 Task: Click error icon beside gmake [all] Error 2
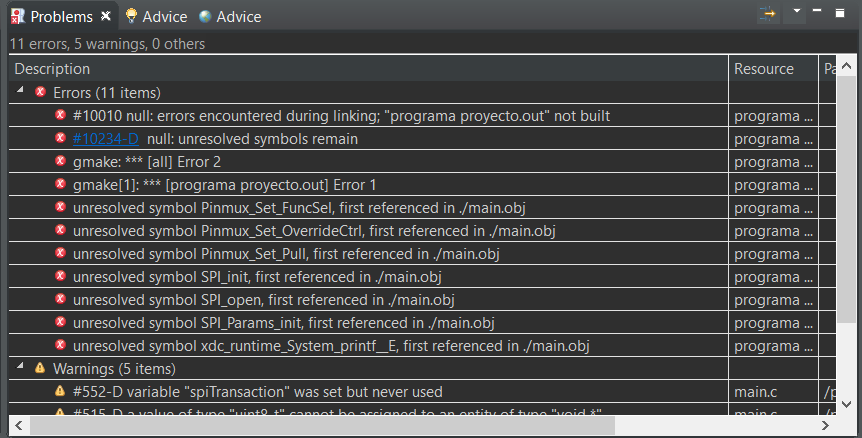click(60, 161)
